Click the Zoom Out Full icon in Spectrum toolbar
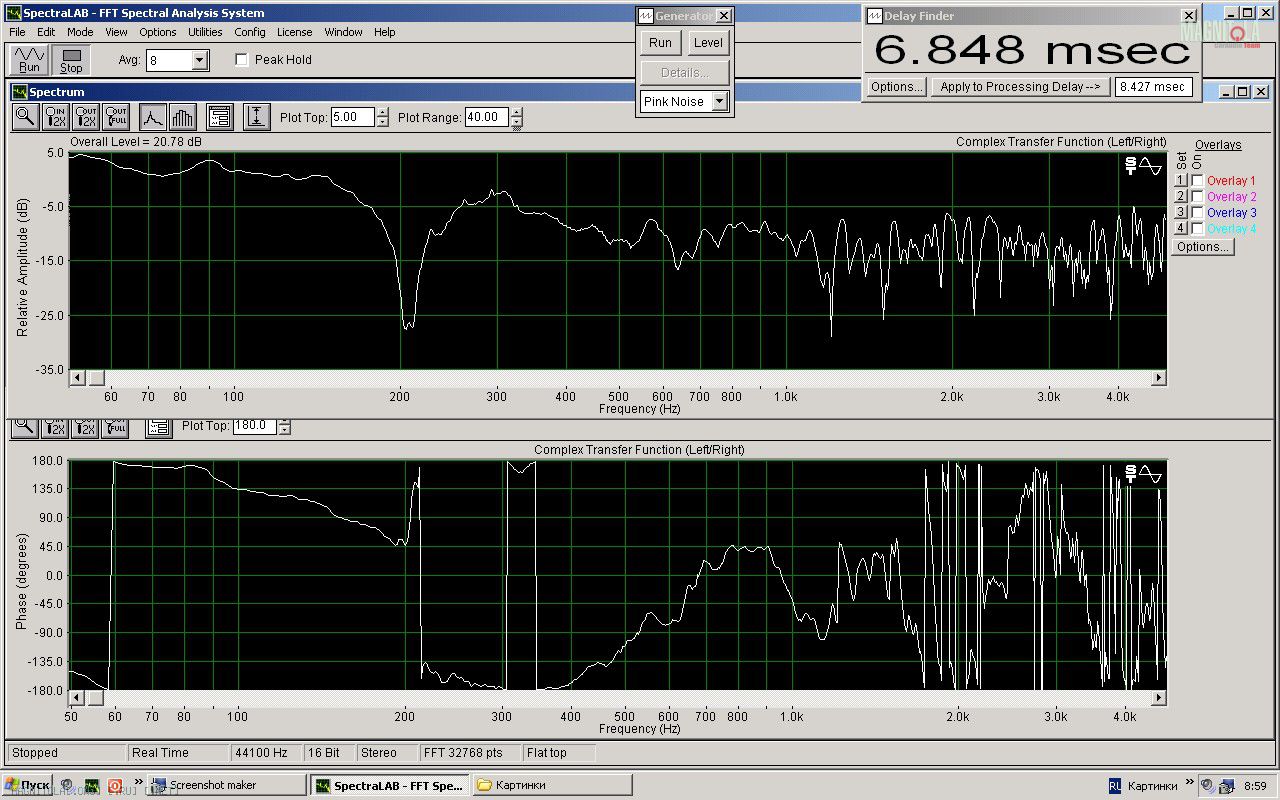 pos(116,117)
